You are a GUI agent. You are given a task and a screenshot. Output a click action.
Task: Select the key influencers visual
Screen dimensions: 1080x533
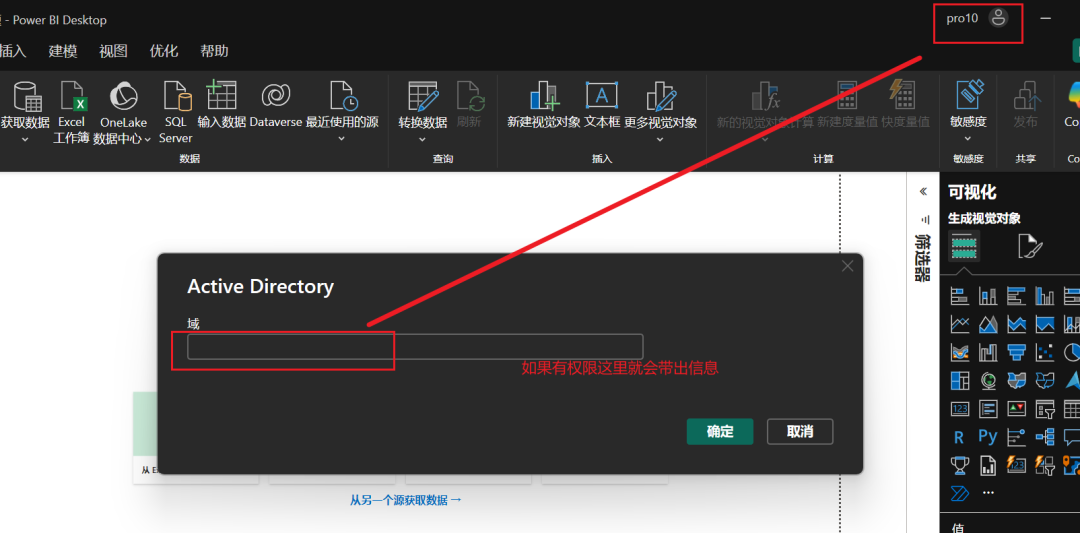tap(1016, 437)
